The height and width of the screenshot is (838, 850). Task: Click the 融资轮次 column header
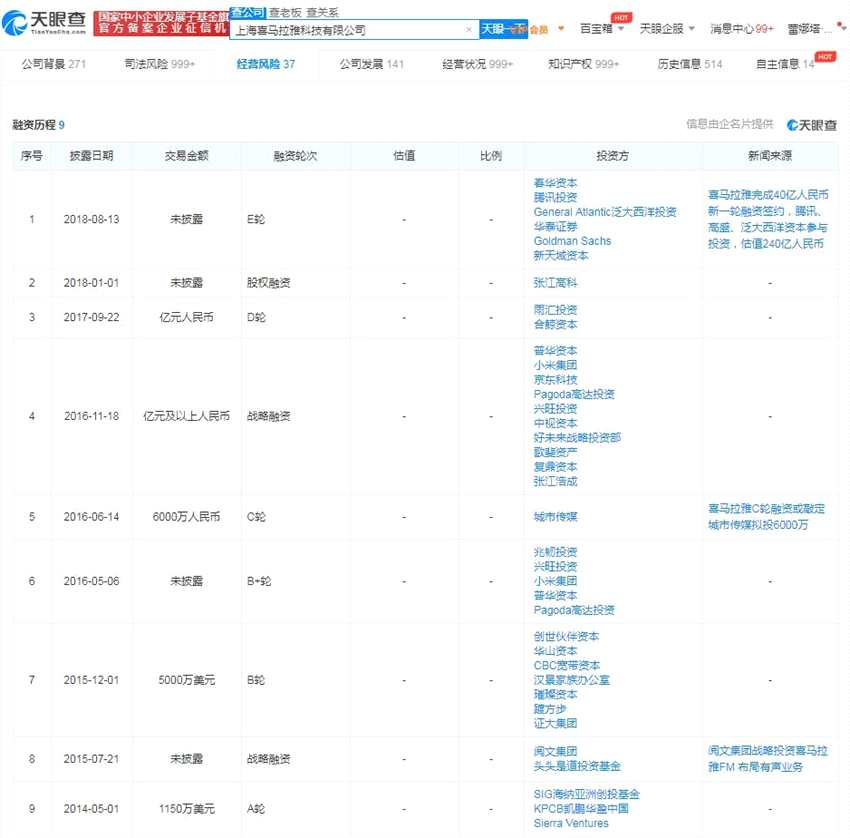pos(295,156)
